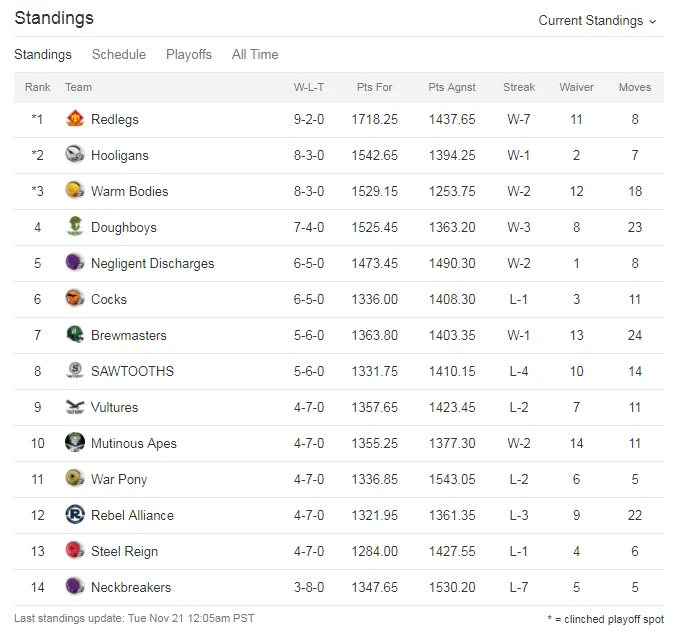Click the Brewmasters green helmet icon
The height and width of the screenshot is (640, 674).
coord(75,335)
